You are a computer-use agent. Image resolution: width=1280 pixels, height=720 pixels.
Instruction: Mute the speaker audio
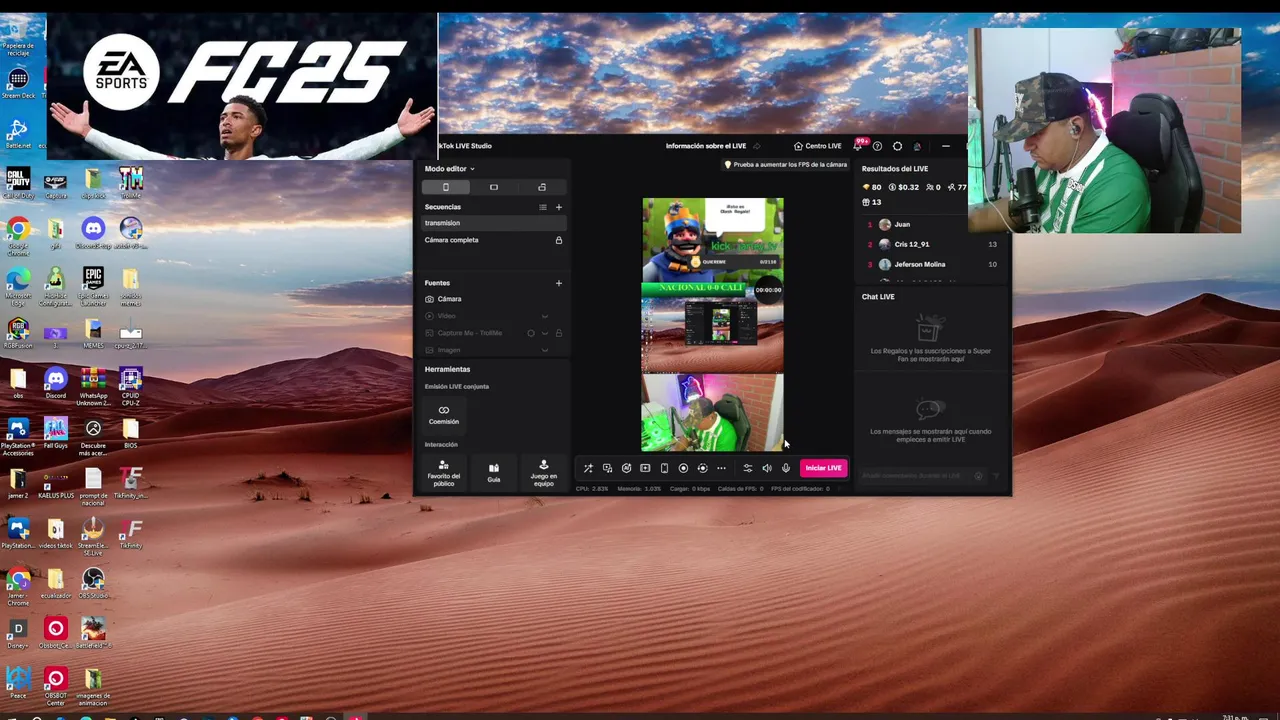tap(767, 468)
